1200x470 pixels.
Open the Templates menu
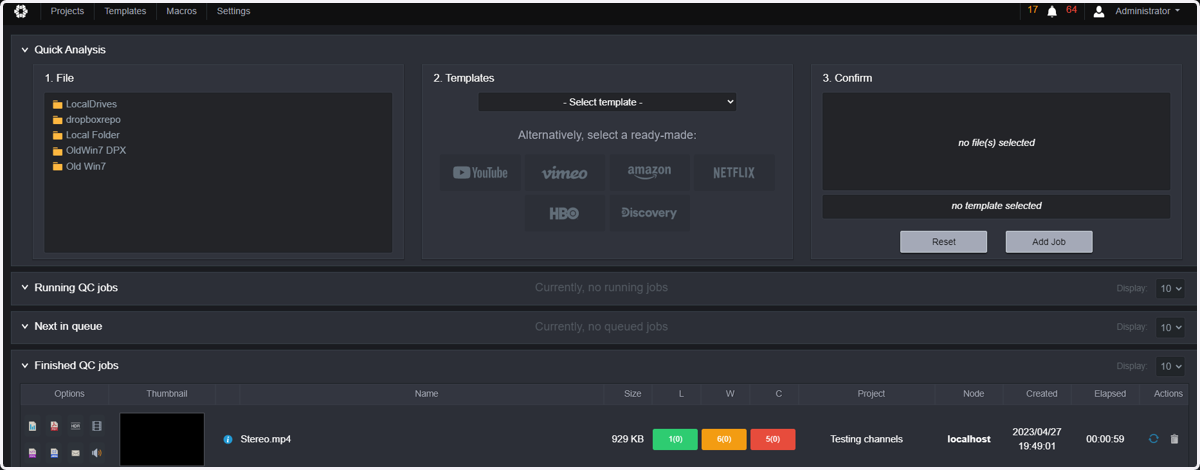pyautogui.click(x=125, y=12)
